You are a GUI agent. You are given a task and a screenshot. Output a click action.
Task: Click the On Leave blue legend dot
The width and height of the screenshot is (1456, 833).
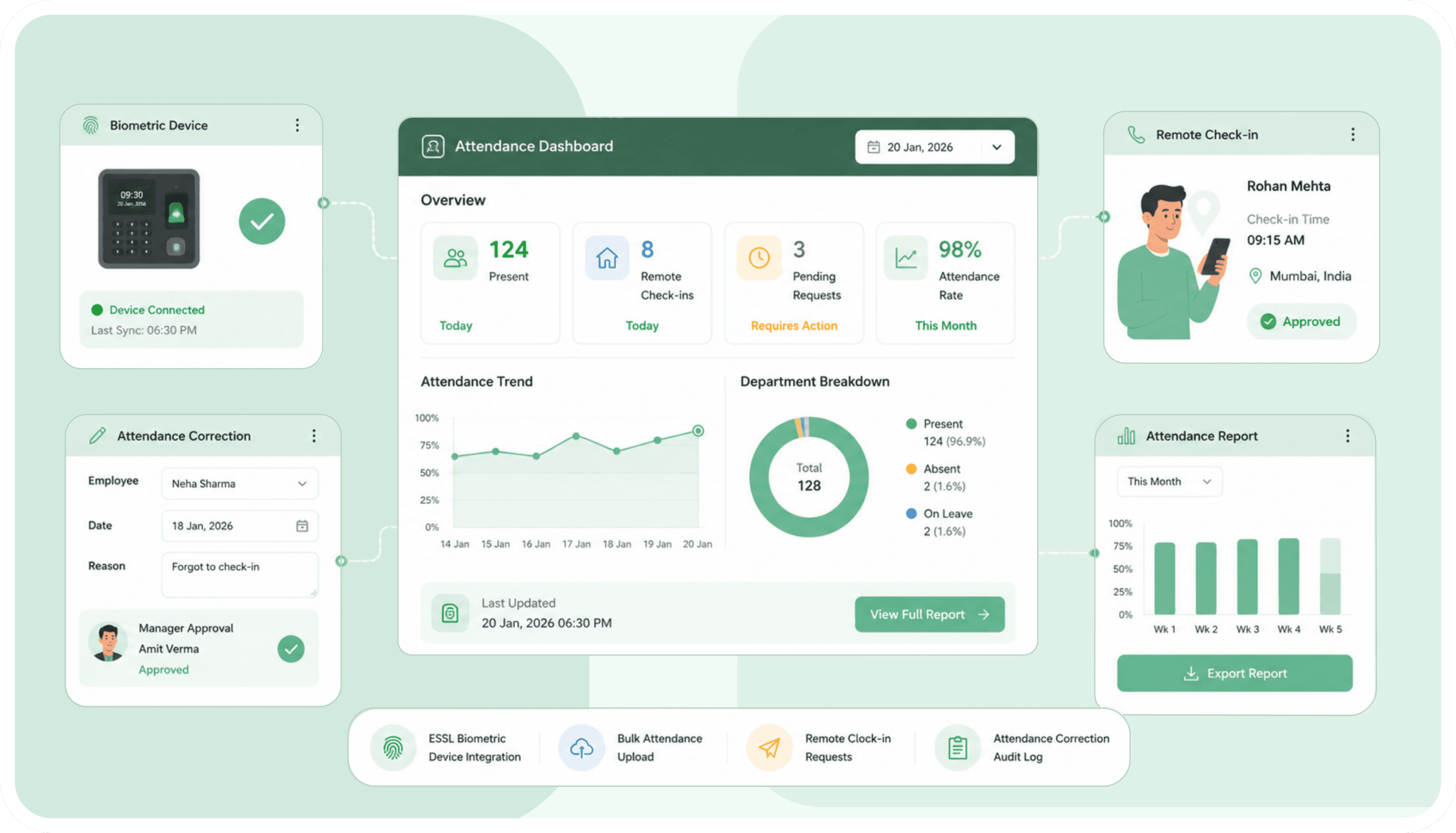point(911,514)
